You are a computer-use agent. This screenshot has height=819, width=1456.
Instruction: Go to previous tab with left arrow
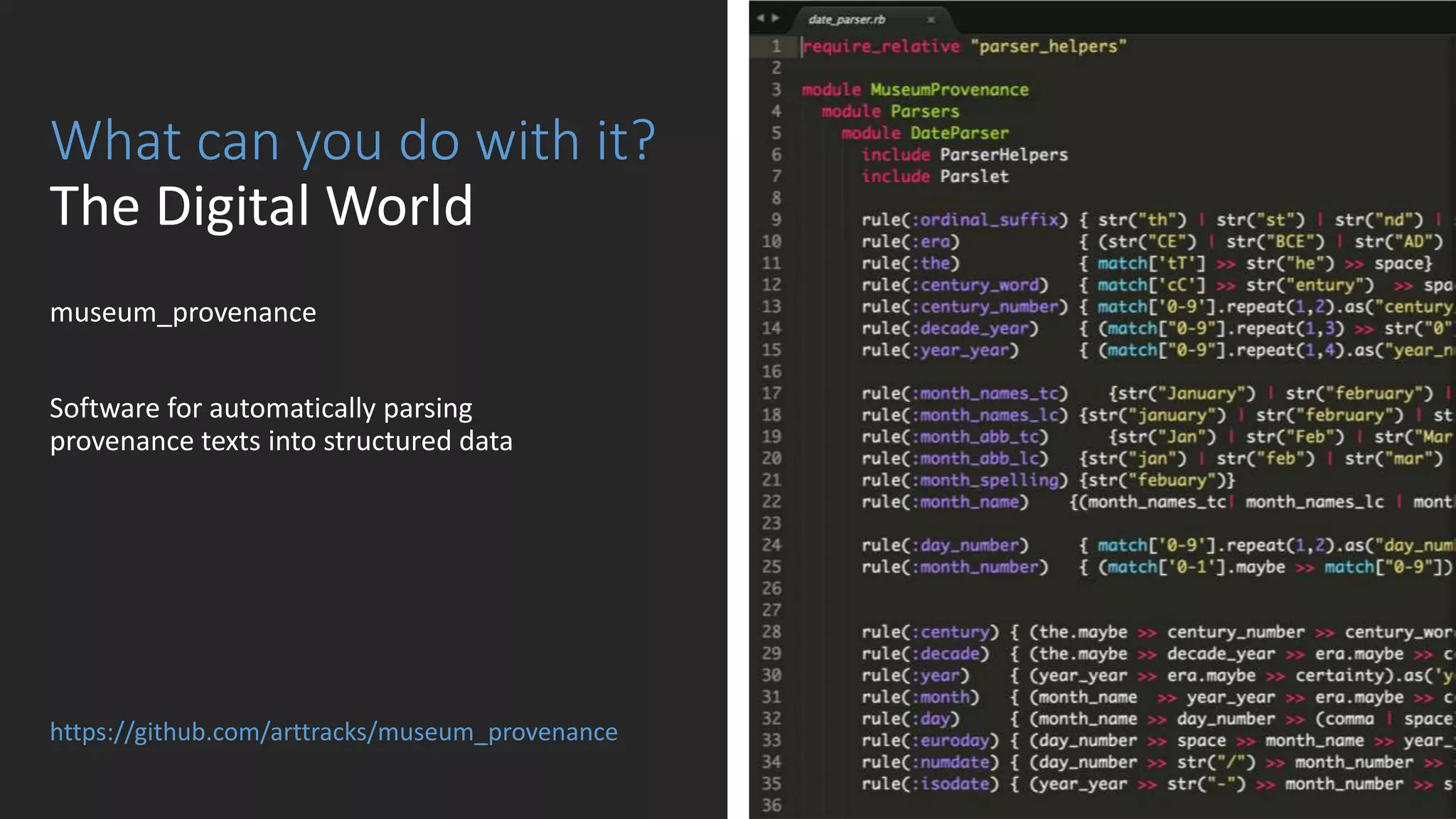point(761,18)
